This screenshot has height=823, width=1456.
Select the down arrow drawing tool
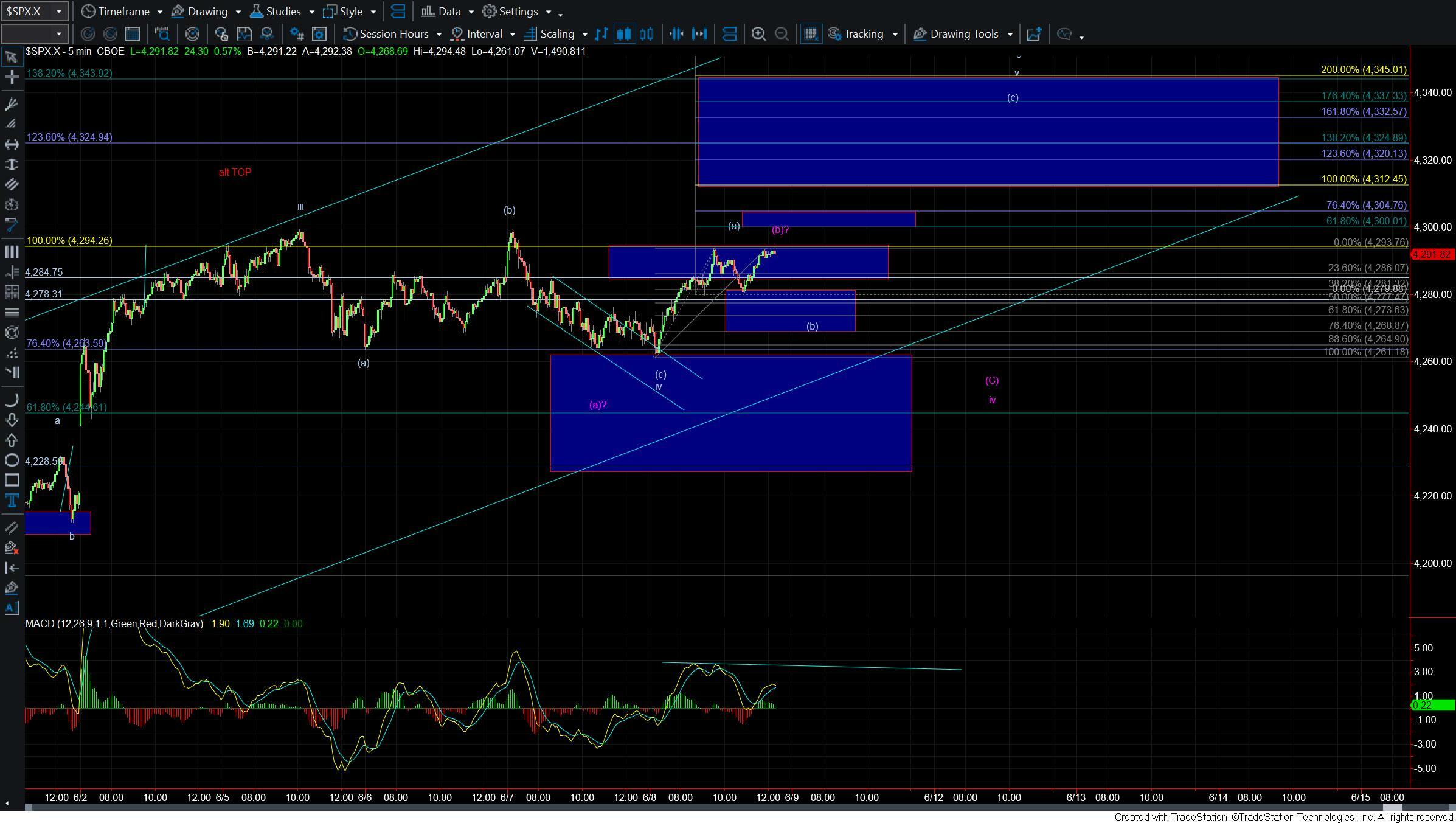11,420
